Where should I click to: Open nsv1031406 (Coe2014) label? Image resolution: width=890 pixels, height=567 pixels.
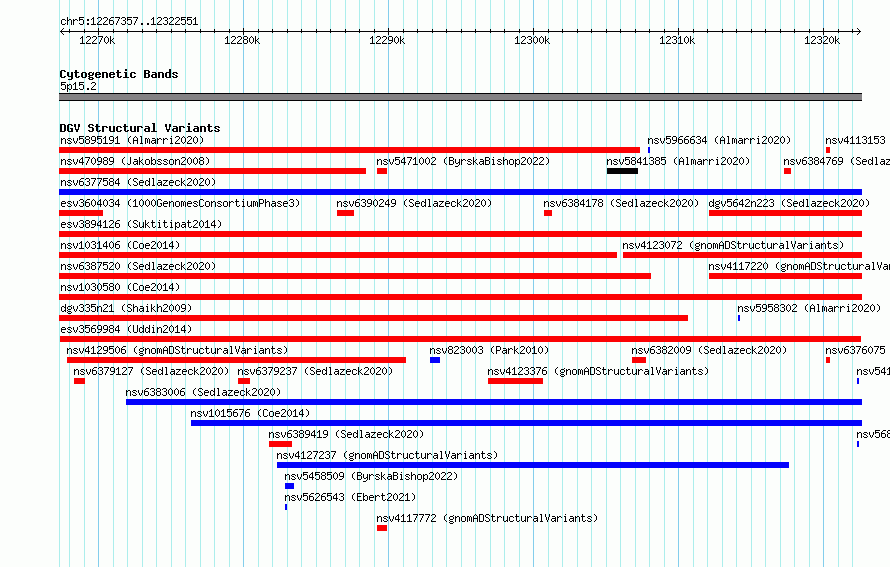pyautogui.click(x=120, y=245)
